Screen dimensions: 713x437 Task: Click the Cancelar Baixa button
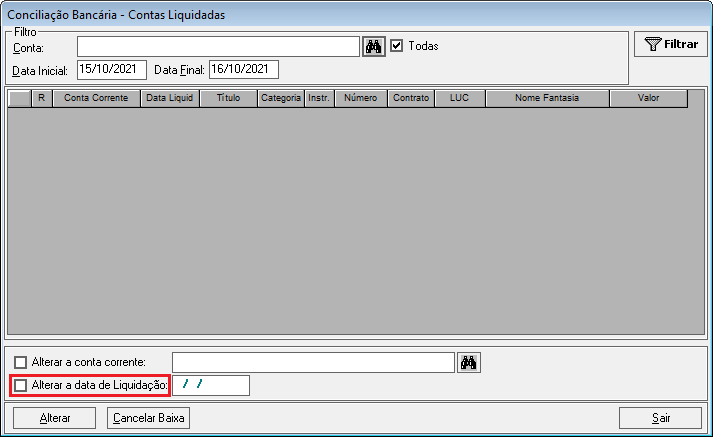[148, 418]
